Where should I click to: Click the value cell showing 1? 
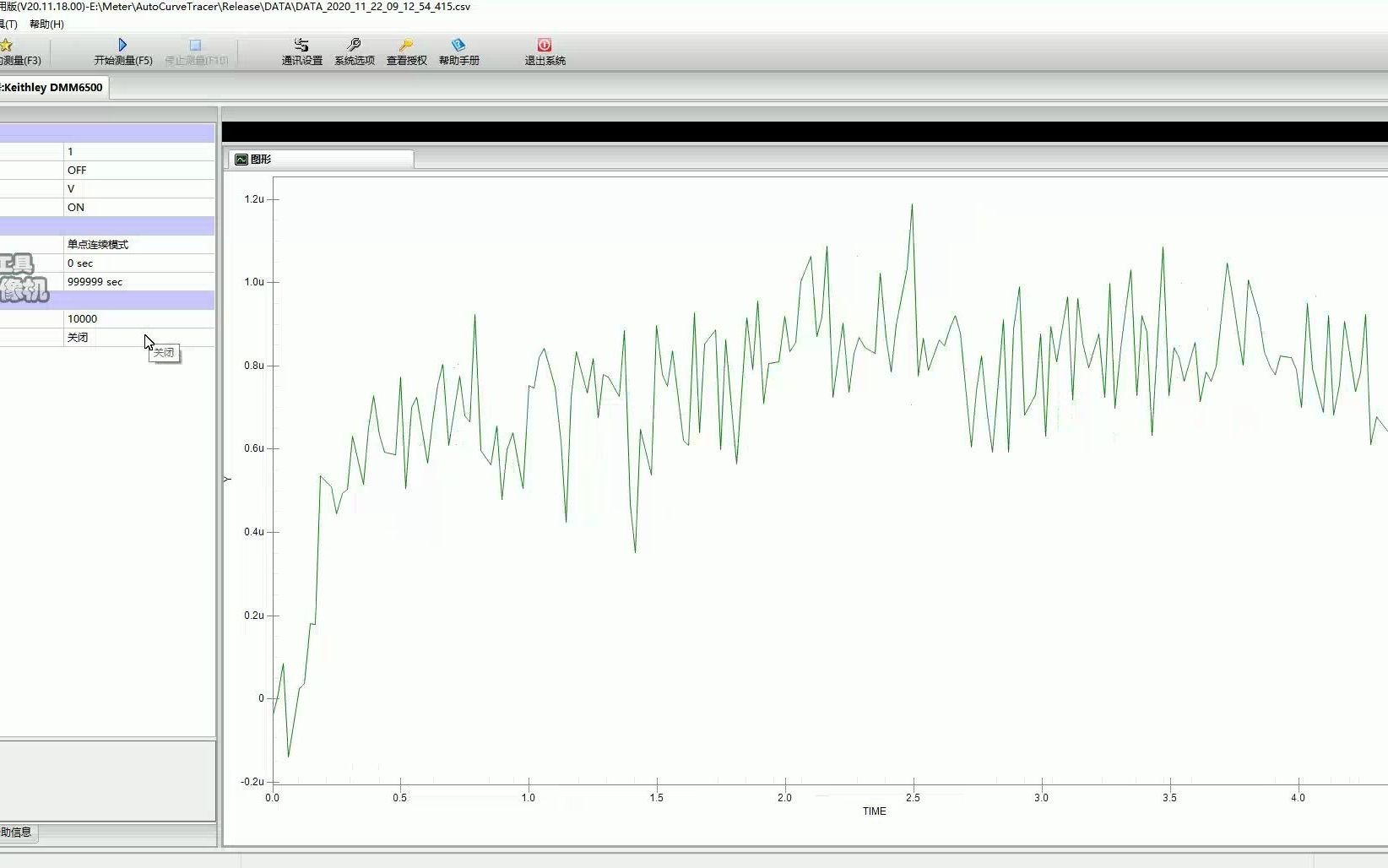[x=139, y=152]
